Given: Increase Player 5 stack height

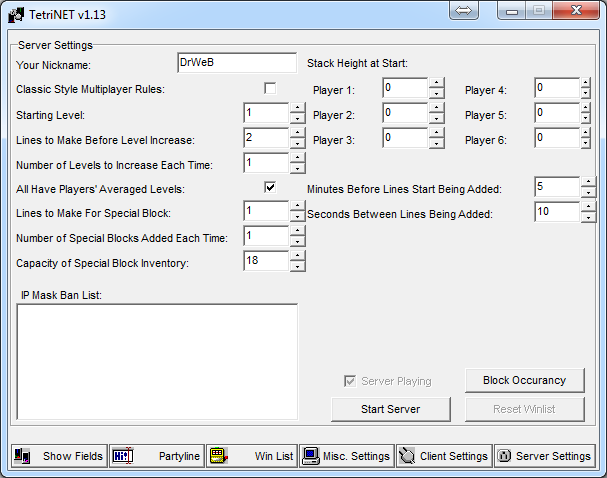Looking at the screenshot, I should 585,108.
